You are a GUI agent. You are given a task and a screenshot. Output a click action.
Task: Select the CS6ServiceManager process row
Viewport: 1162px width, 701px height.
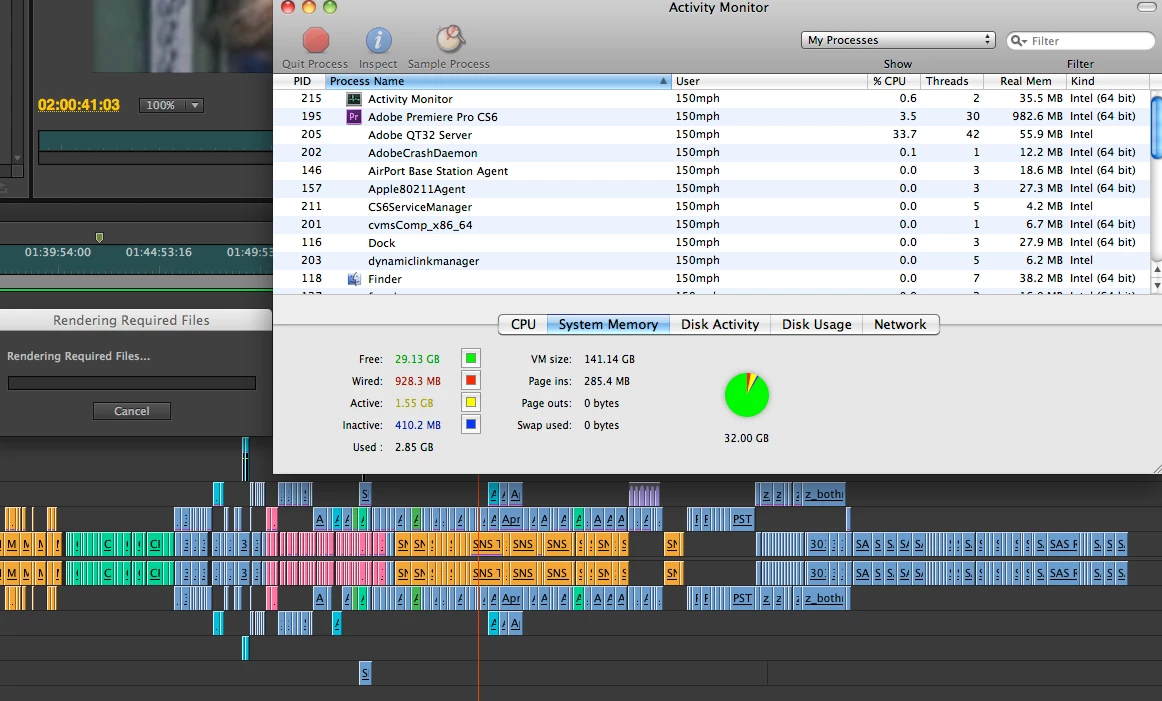(711, 207)
